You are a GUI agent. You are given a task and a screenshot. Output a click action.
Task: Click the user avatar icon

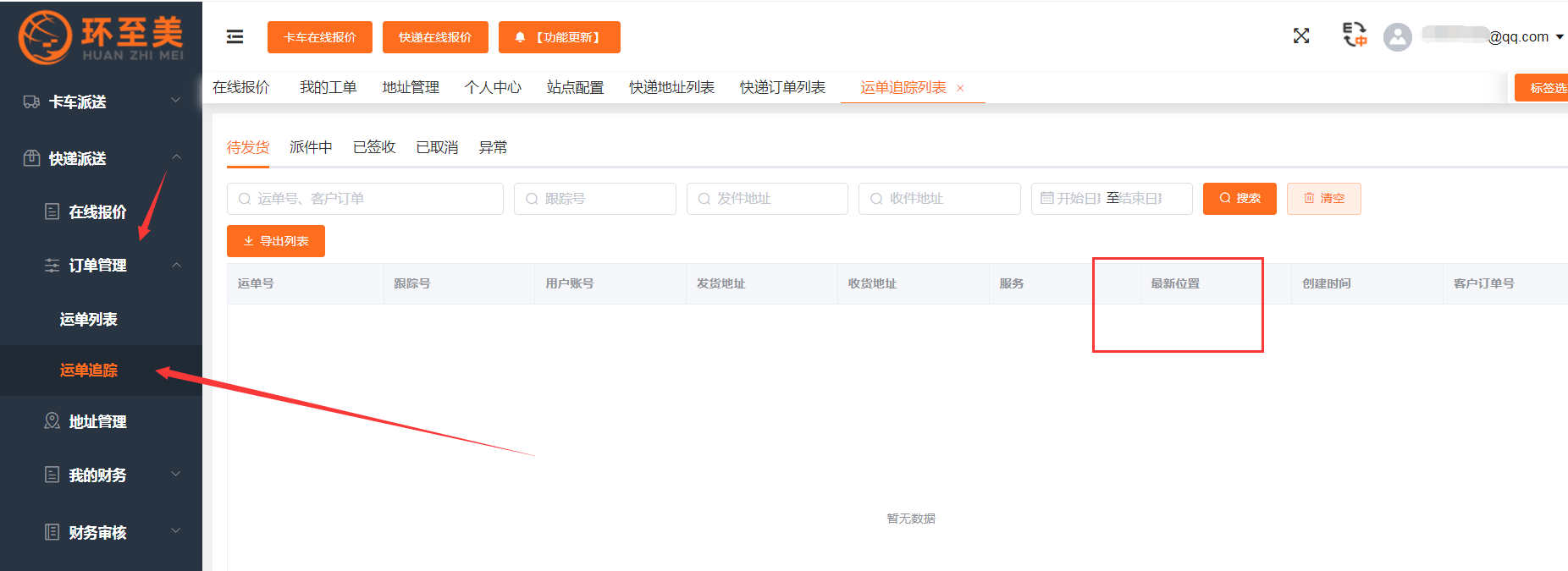point(1397,37)
